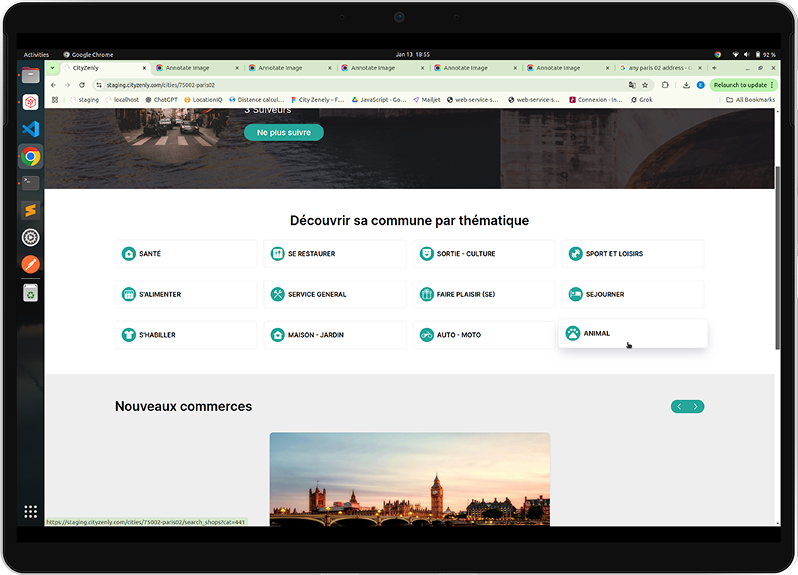
Task: Open the apps grid in bookmarks bar
Action: (55, 100)
